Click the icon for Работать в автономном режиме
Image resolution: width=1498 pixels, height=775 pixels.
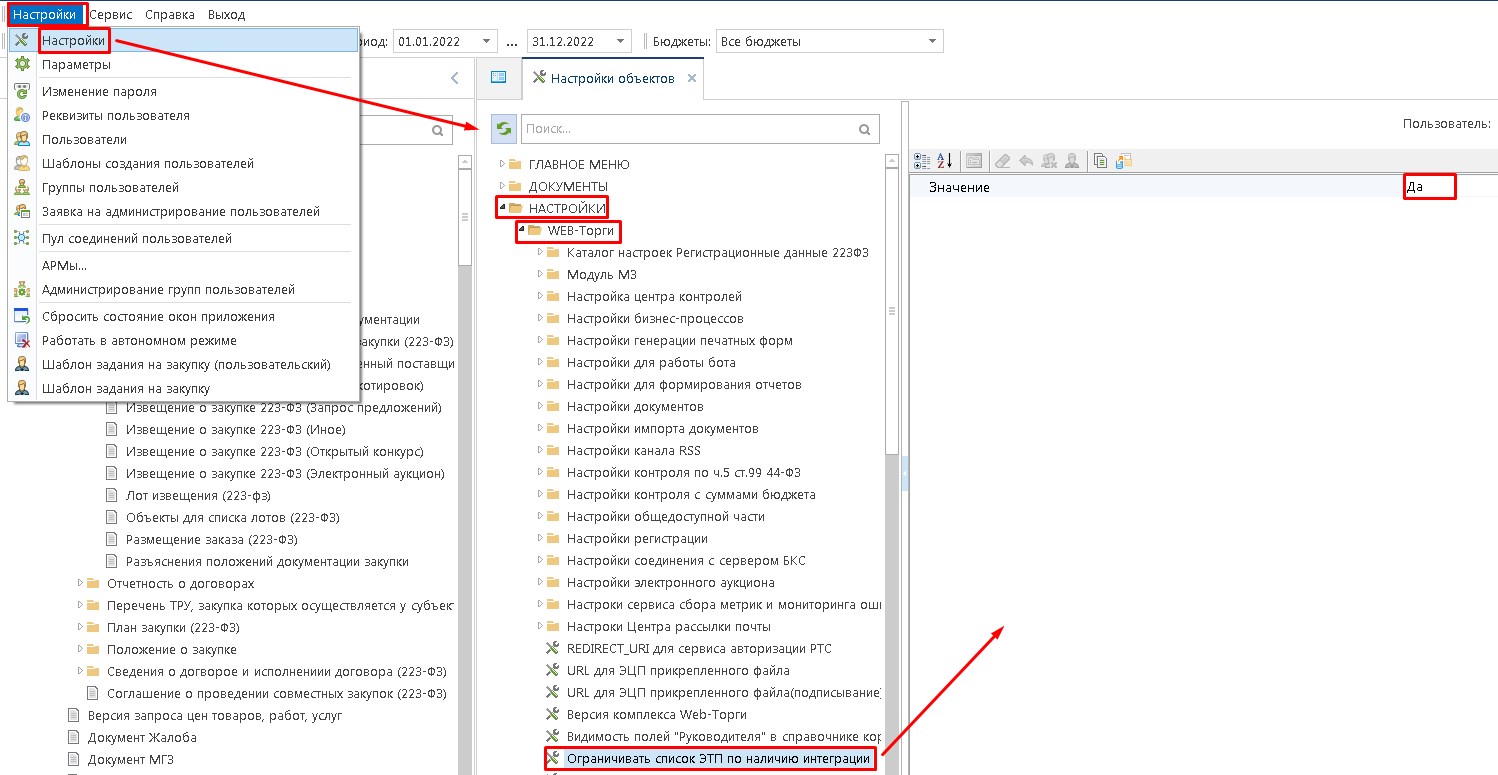pos(22,340)
